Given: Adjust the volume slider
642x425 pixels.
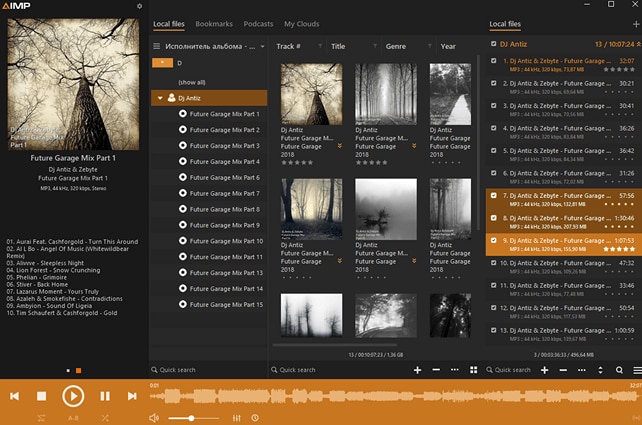Looking at the screenshot, I should (x=190, y=418).
